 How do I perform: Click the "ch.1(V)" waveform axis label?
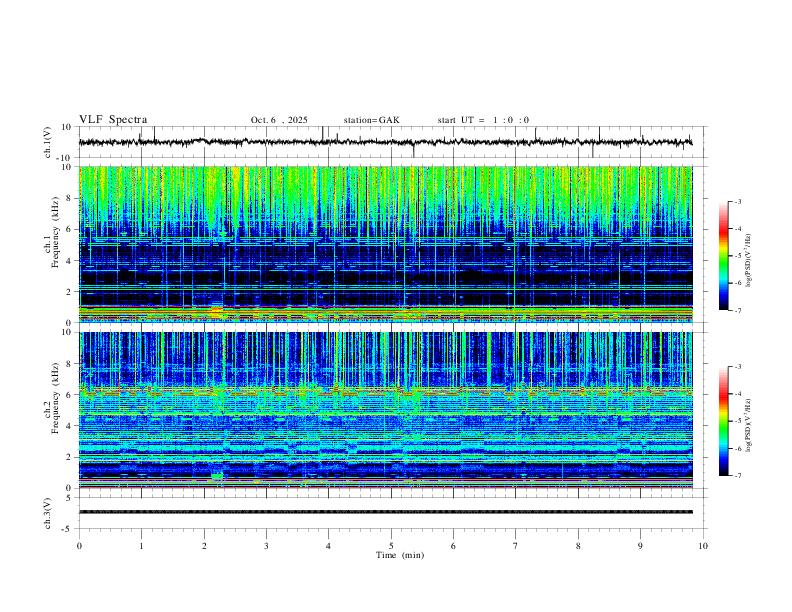pyautogui.click(x=48, y=142)
